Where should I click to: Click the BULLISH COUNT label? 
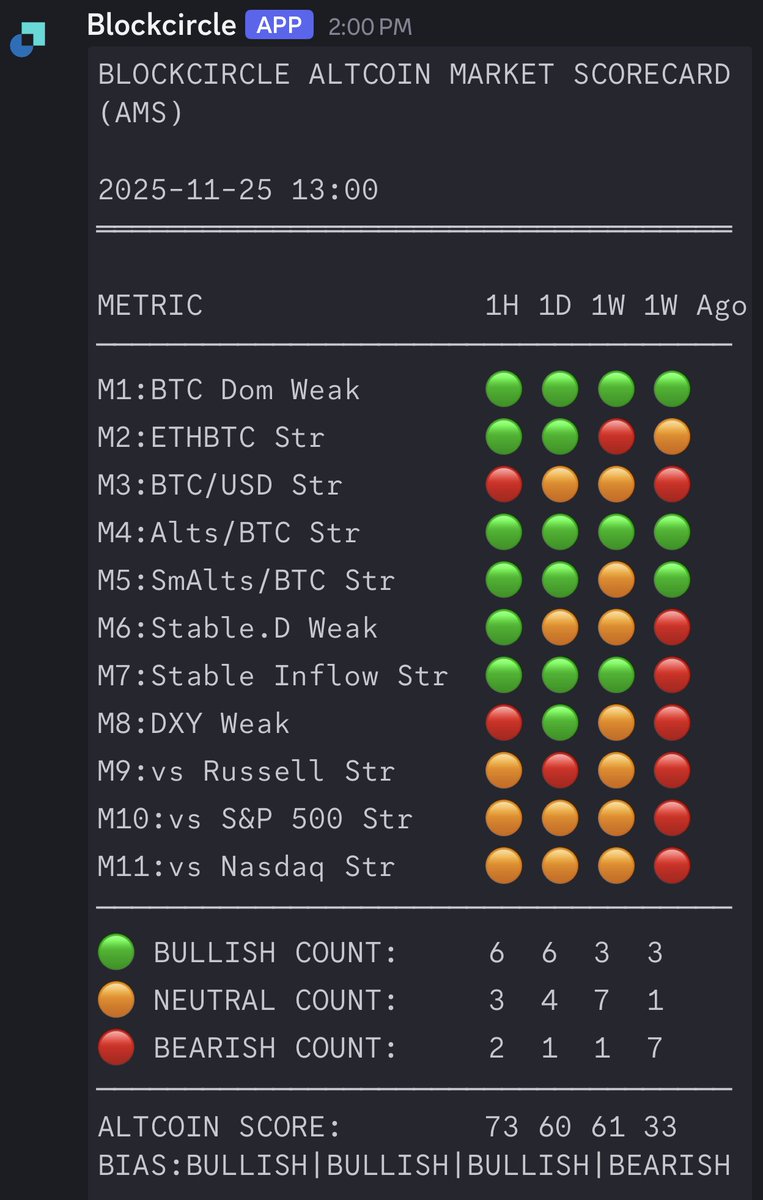tap(275, 954)
